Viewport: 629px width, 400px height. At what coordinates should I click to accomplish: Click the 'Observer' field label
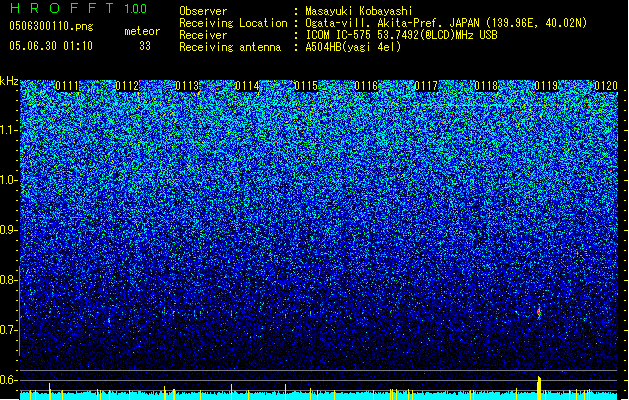coord(203,11)
